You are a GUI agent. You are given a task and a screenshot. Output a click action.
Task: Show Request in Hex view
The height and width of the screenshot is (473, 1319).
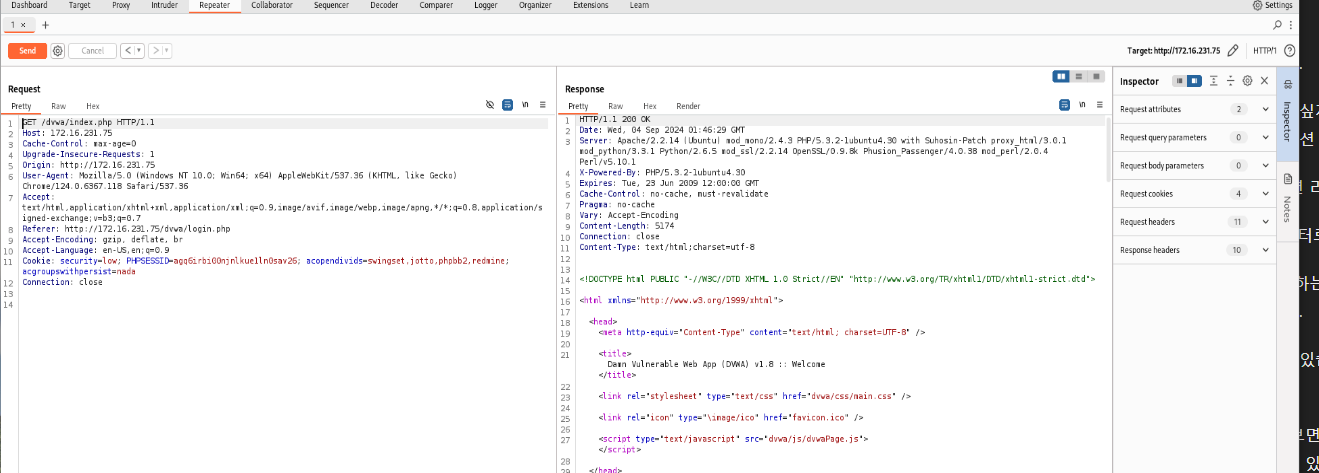(92, 106)
